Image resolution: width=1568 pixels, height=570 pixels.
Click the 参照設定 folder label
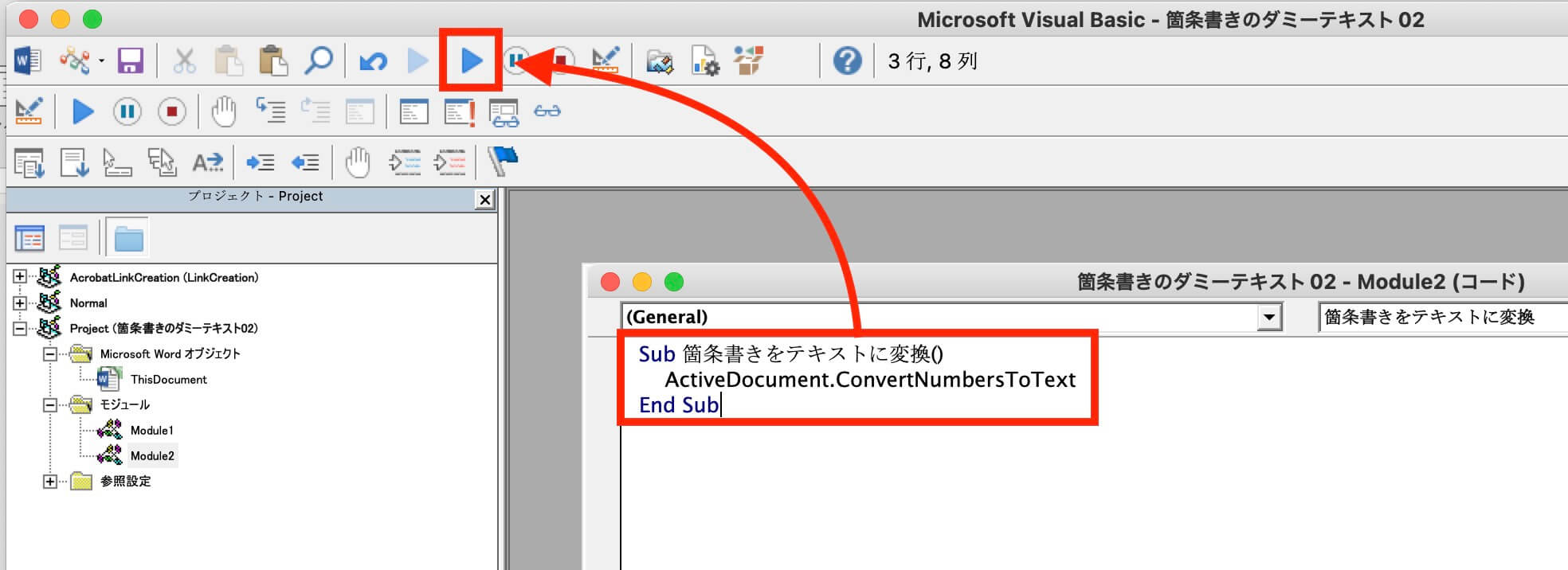[x=125, y=482]
